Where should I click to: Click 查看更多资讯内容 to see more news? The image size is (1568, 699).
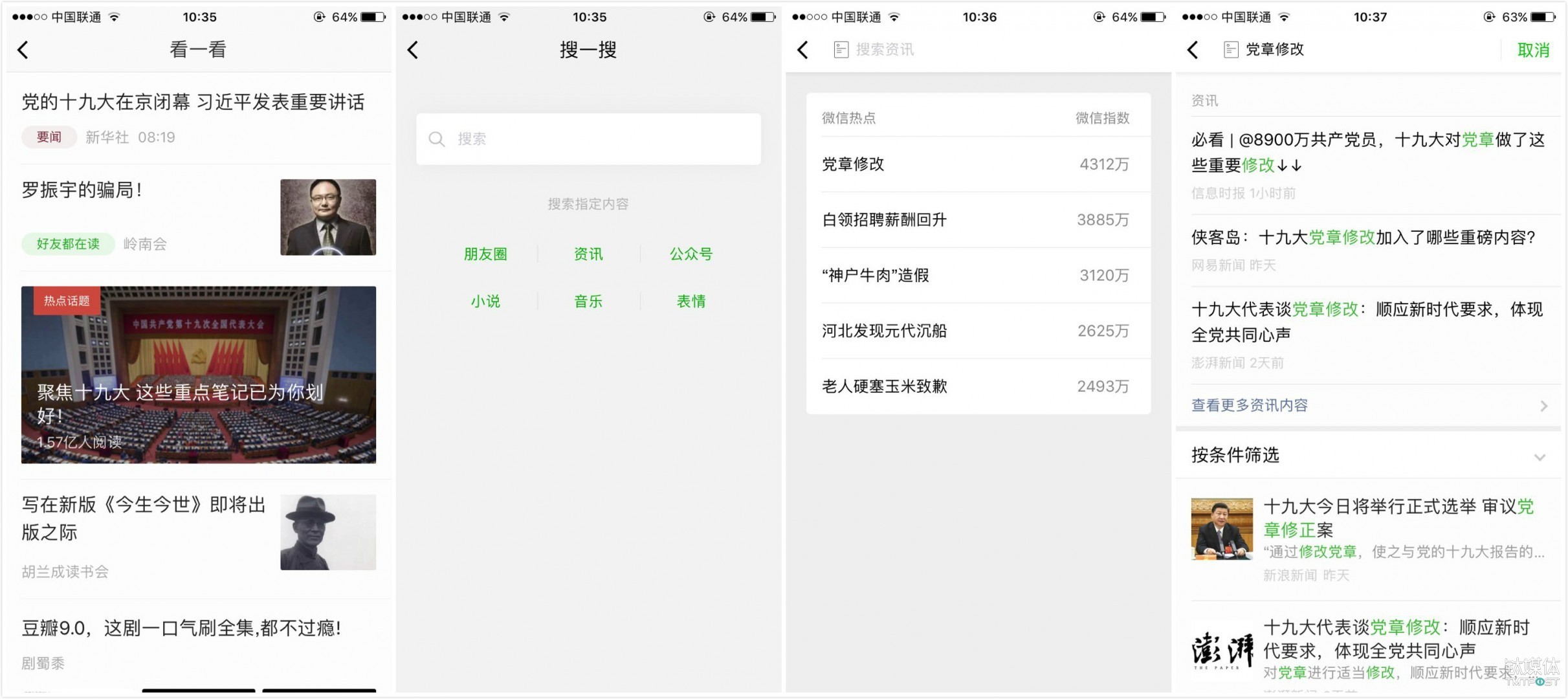pyautogui.click(x=1249, y=405)
